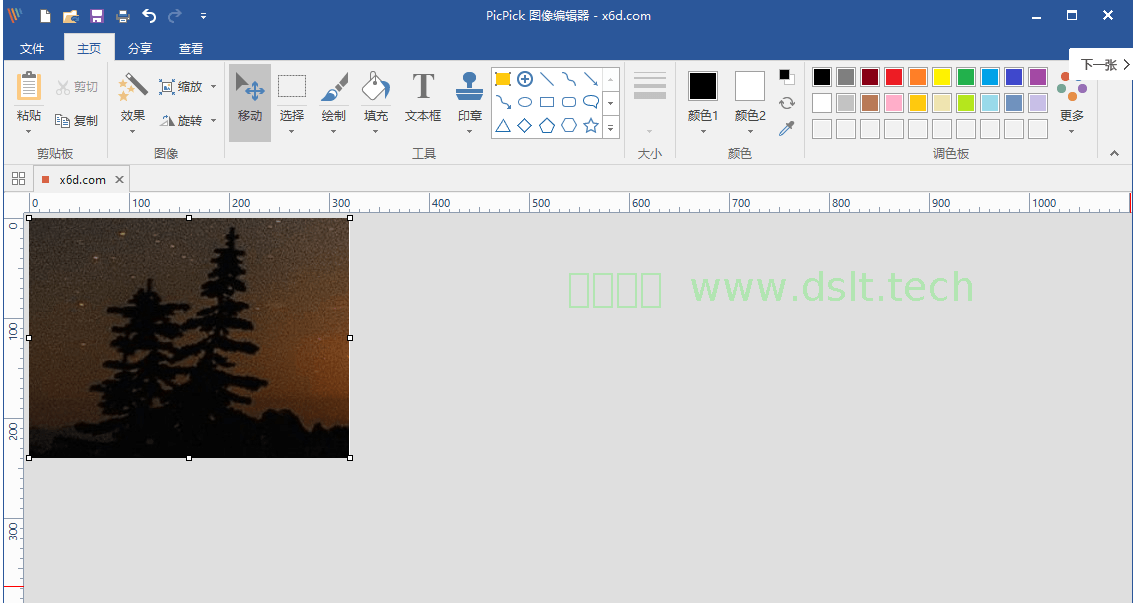The image size is (1135, 603).
Task: Click the greyed-out redo arrow
Action: tap(174, 15)
